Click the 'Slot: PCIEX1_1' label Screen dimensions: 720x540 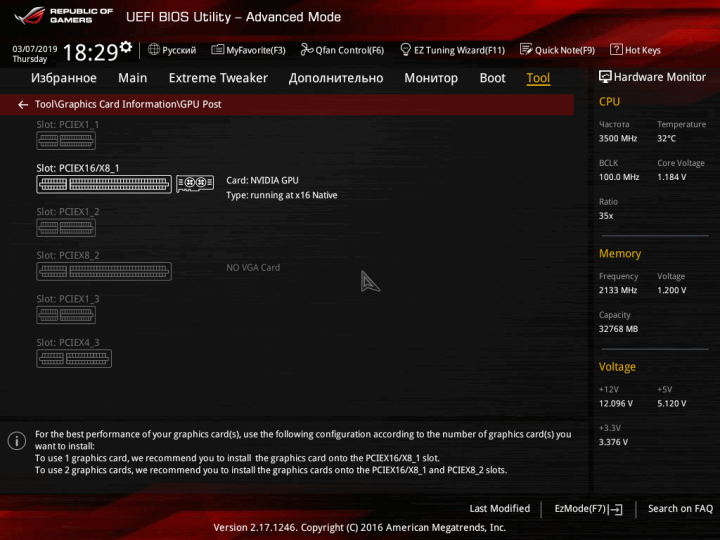coord(68,124)
